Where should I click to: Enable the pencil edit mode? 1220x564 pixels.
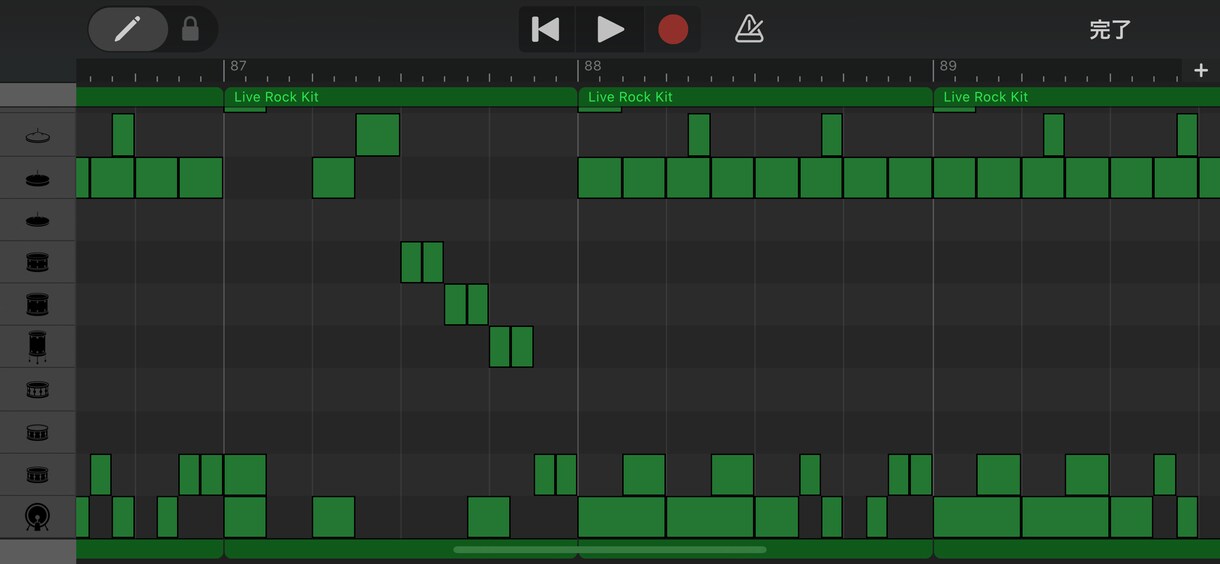point(128,29)
